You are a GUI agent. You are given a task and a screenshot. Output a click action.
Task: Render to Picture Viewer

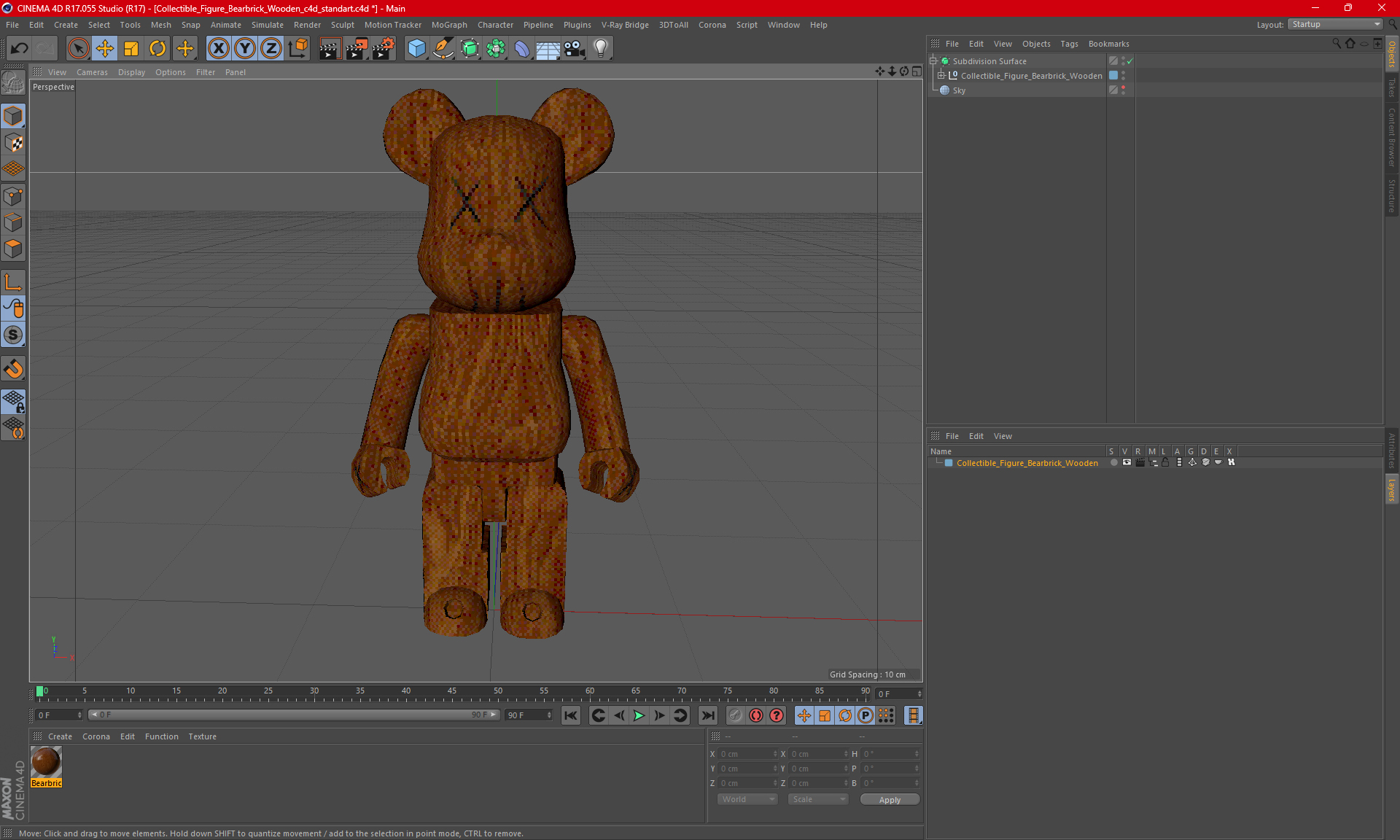357,48
